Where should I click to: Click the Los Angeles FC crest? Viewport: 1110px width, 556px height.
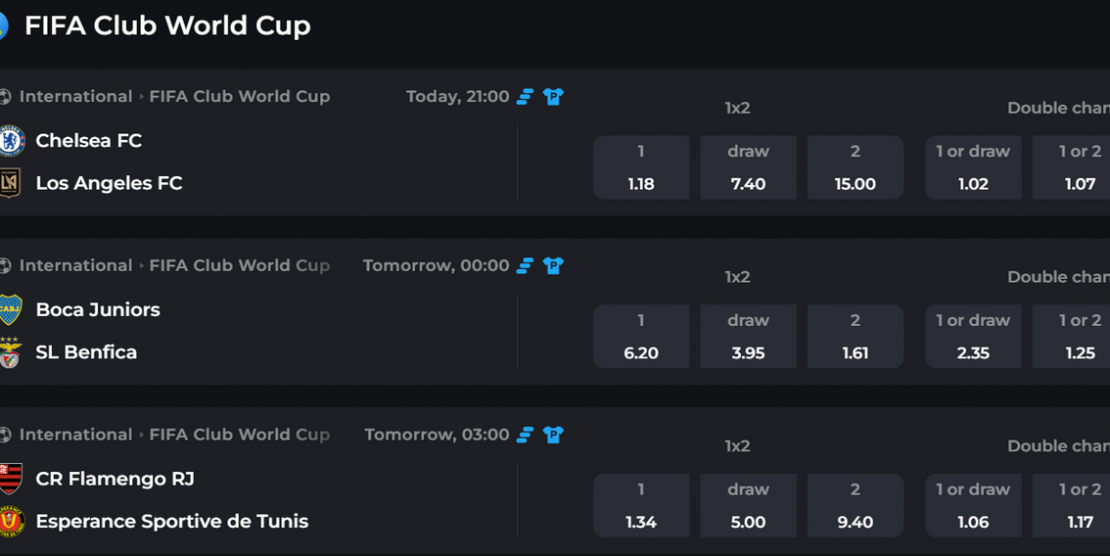(x=10, y=183)
